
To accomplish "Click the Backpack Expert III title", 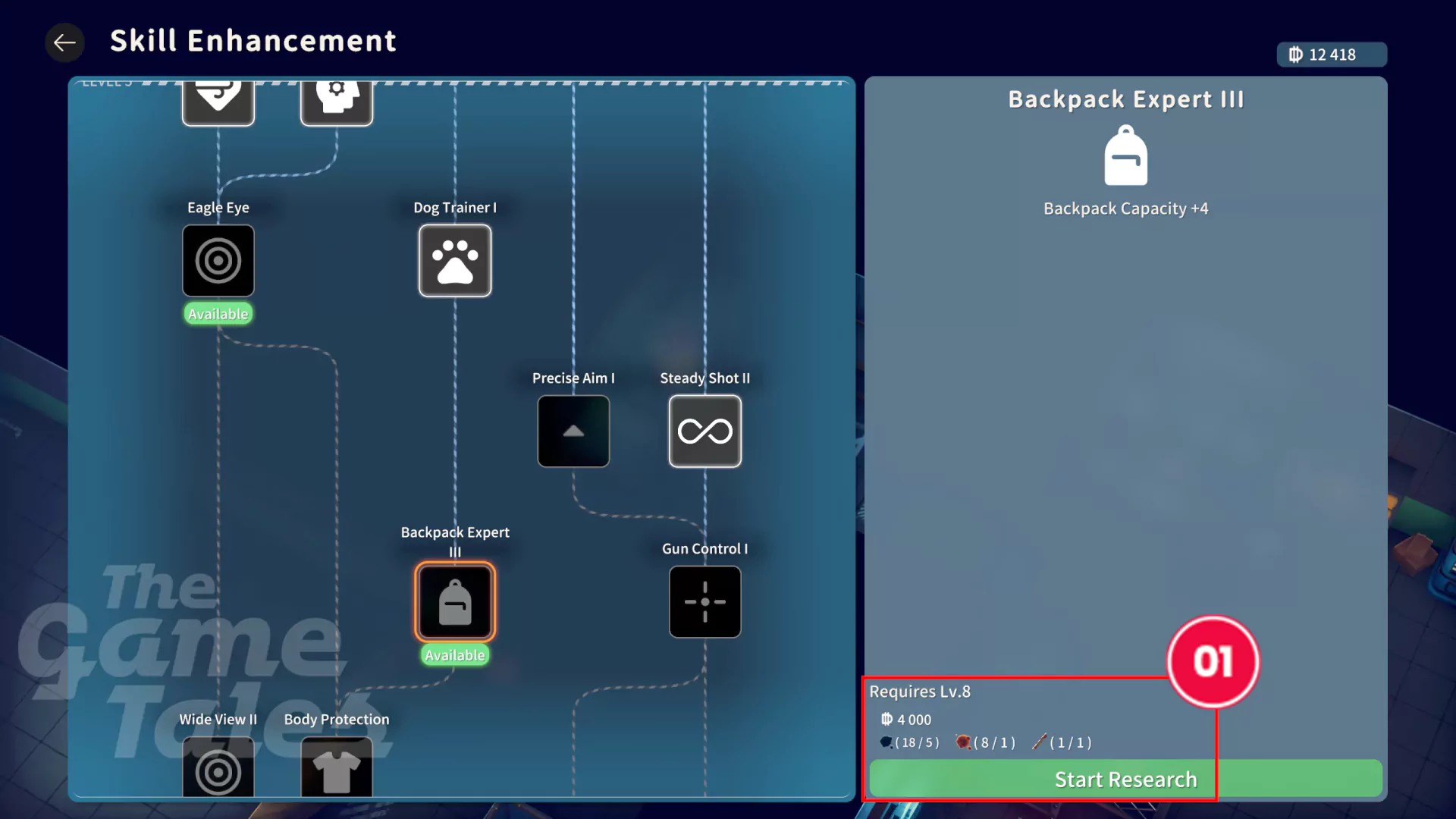I will pyautogui.click(x=1125, y=99).
